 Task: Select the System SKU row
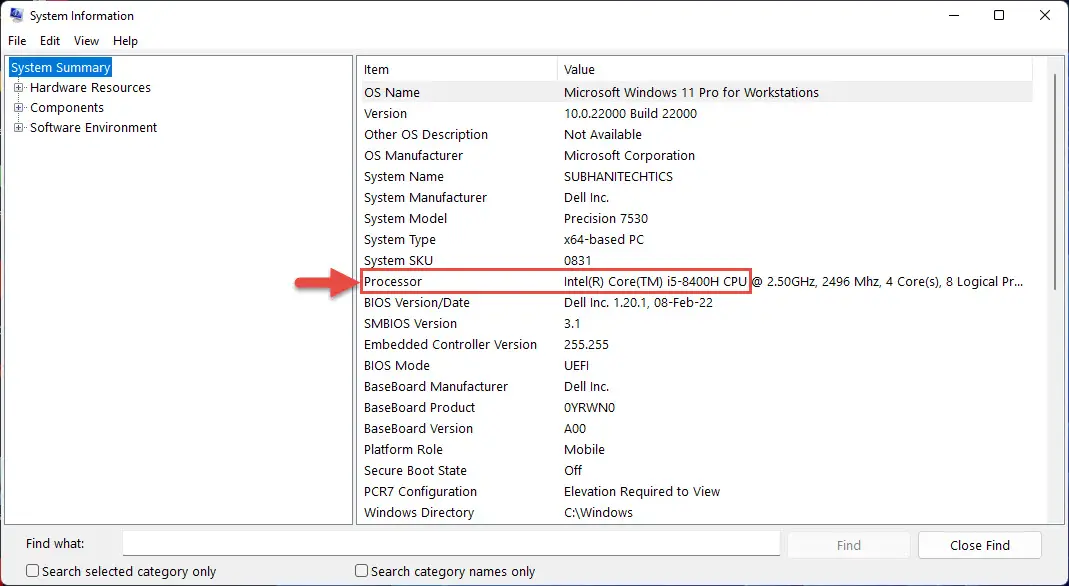696,260
